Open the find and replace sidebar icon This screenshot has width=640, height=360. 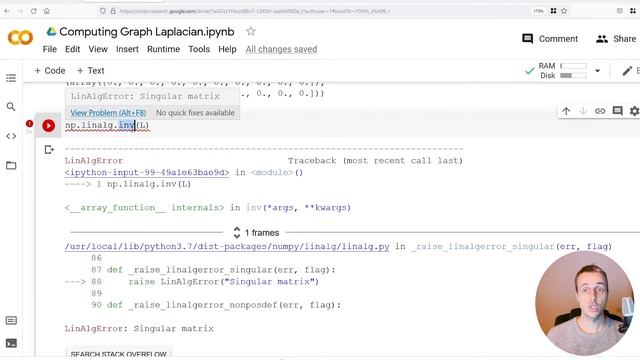11,107
